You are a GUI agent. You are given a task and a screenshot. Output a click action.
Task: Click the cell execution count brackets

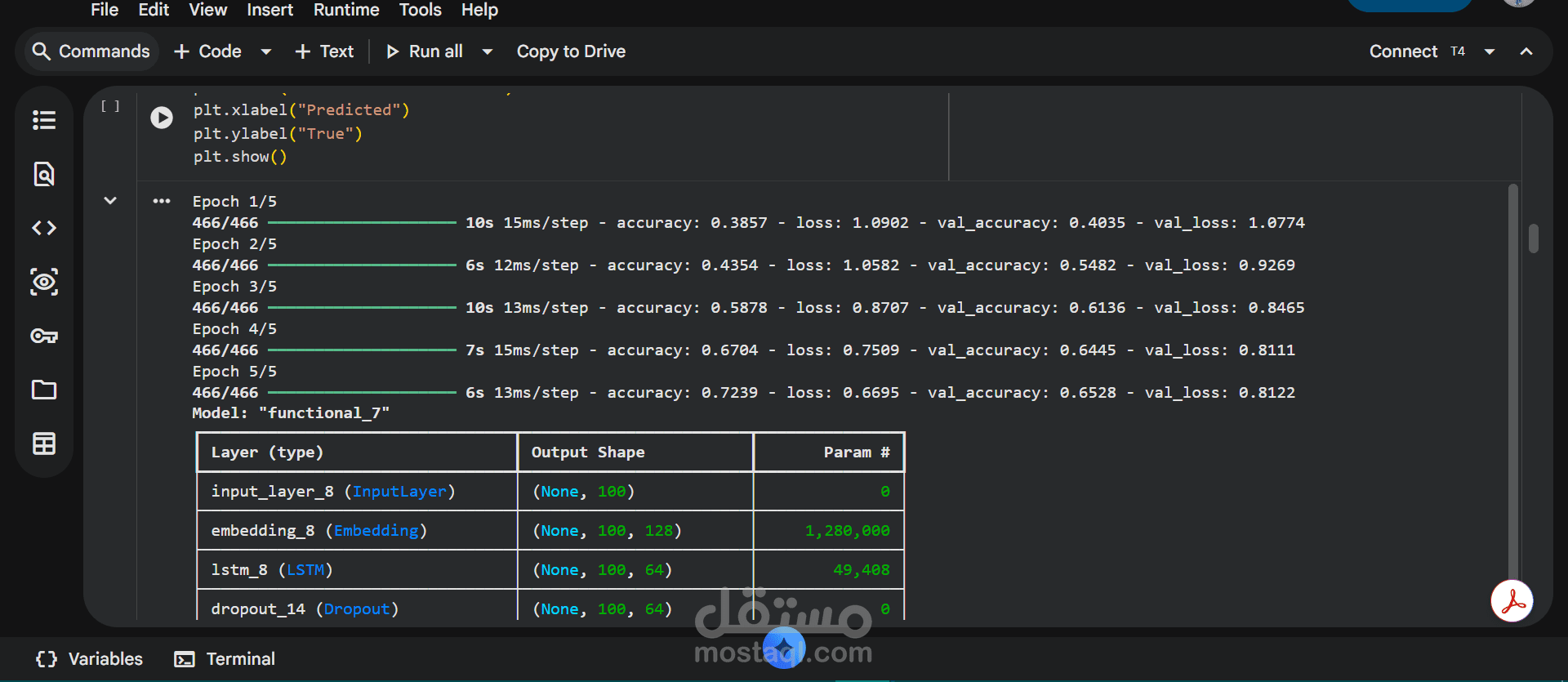[x=110, y=106]
